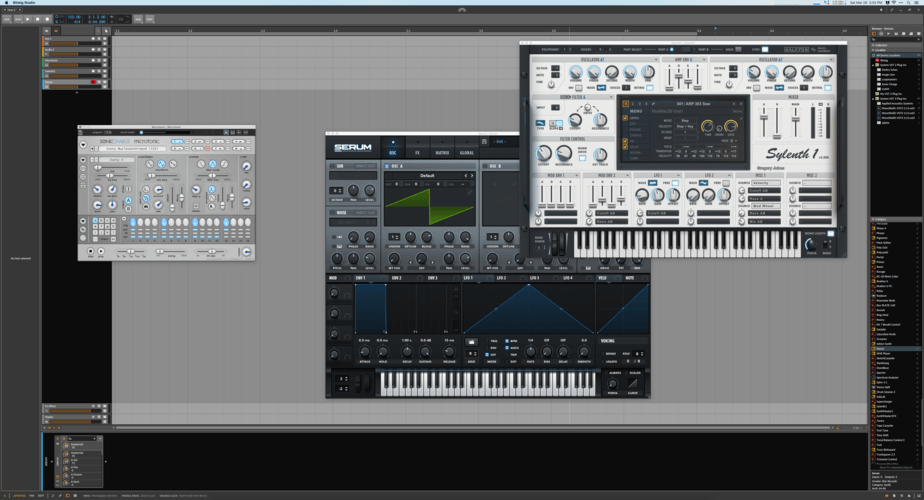924x500 pixels.
Task: Click the Sylenth1 filter type icon
Action: pos(540,123)
